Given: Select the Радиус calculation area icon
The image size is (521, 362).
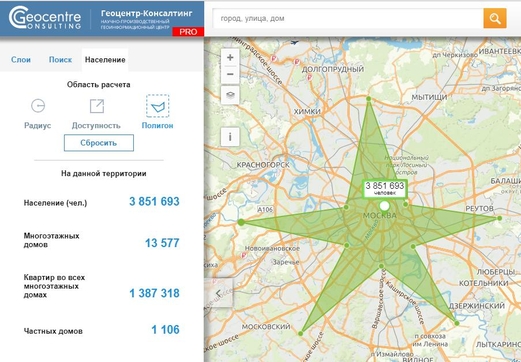Looking at the screenshot, I should pyautogui.click(x=38, y=106).
